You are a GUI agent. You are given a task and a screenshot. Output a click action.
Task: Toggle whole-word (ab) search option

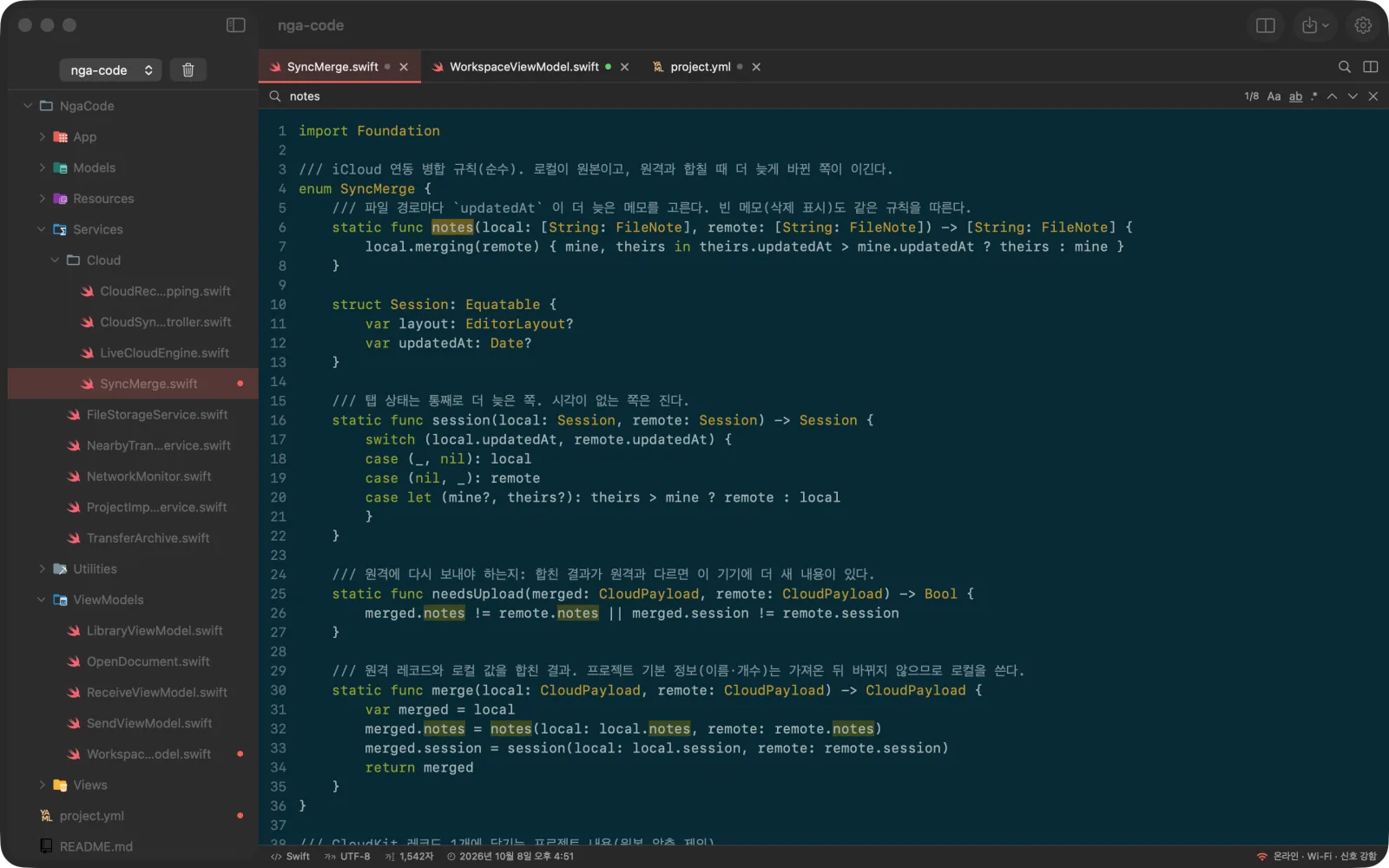coord(1295,96)
